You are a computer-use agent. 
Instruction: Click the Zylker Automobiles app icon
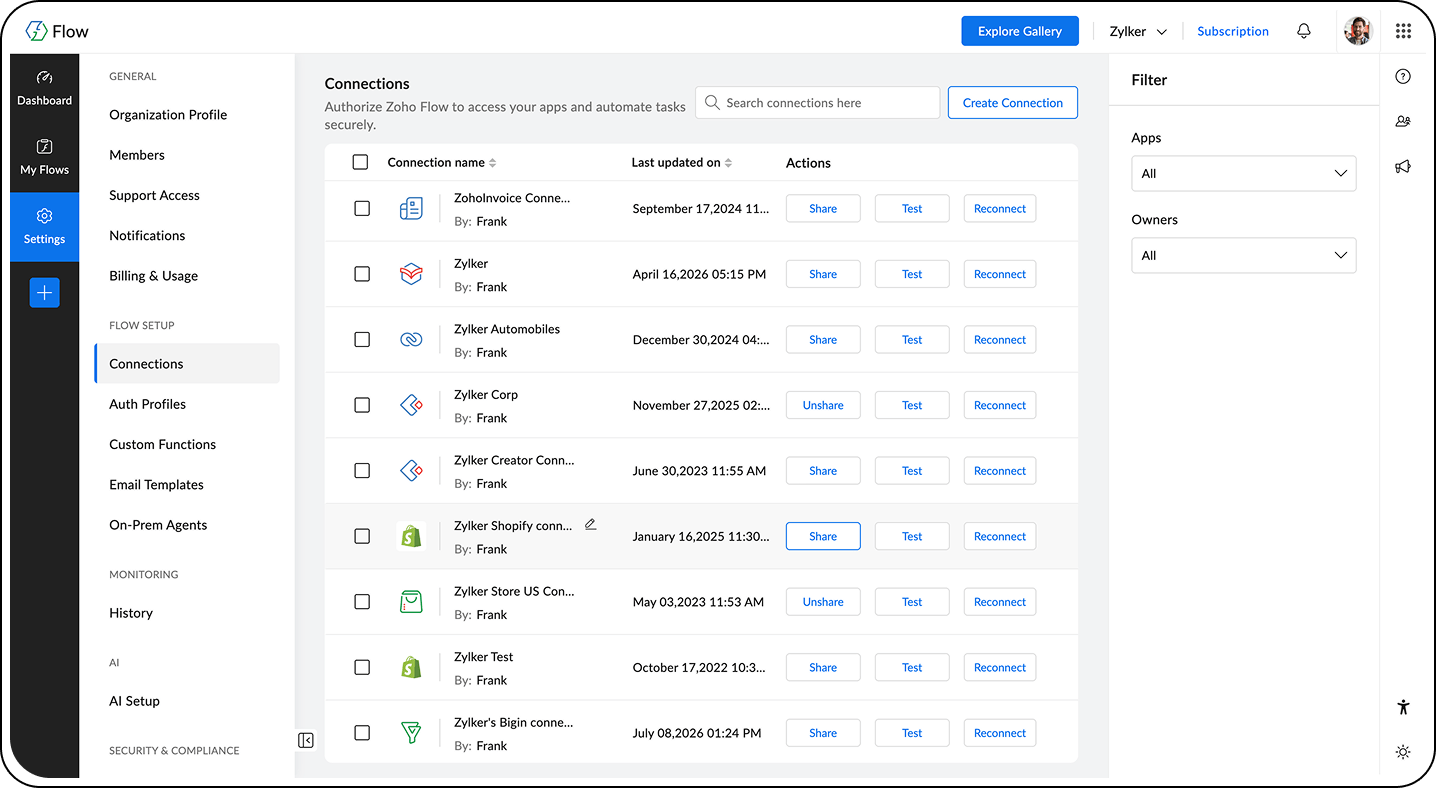(411, 340)
